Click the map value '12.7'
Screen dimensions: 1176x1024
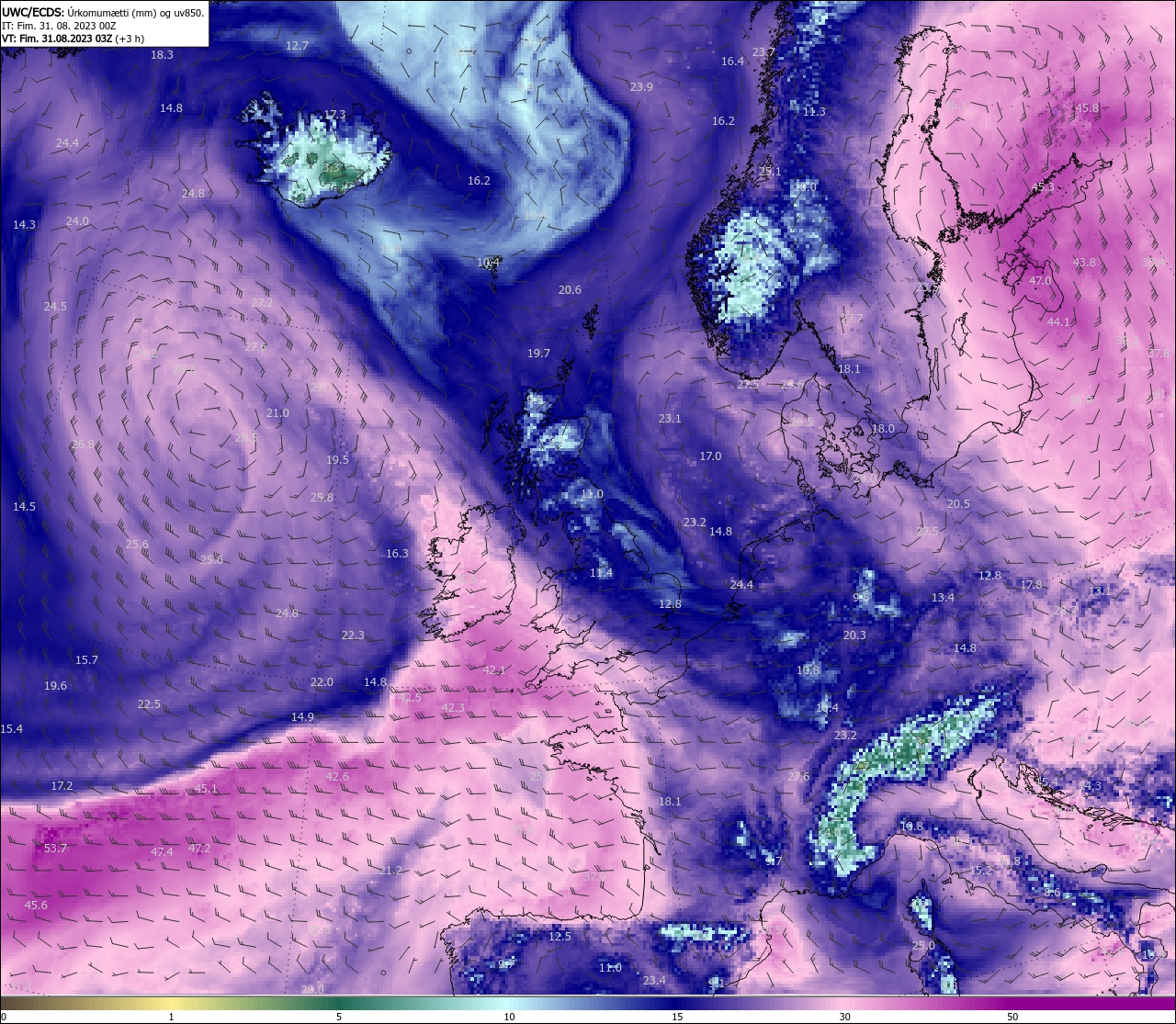297,46
